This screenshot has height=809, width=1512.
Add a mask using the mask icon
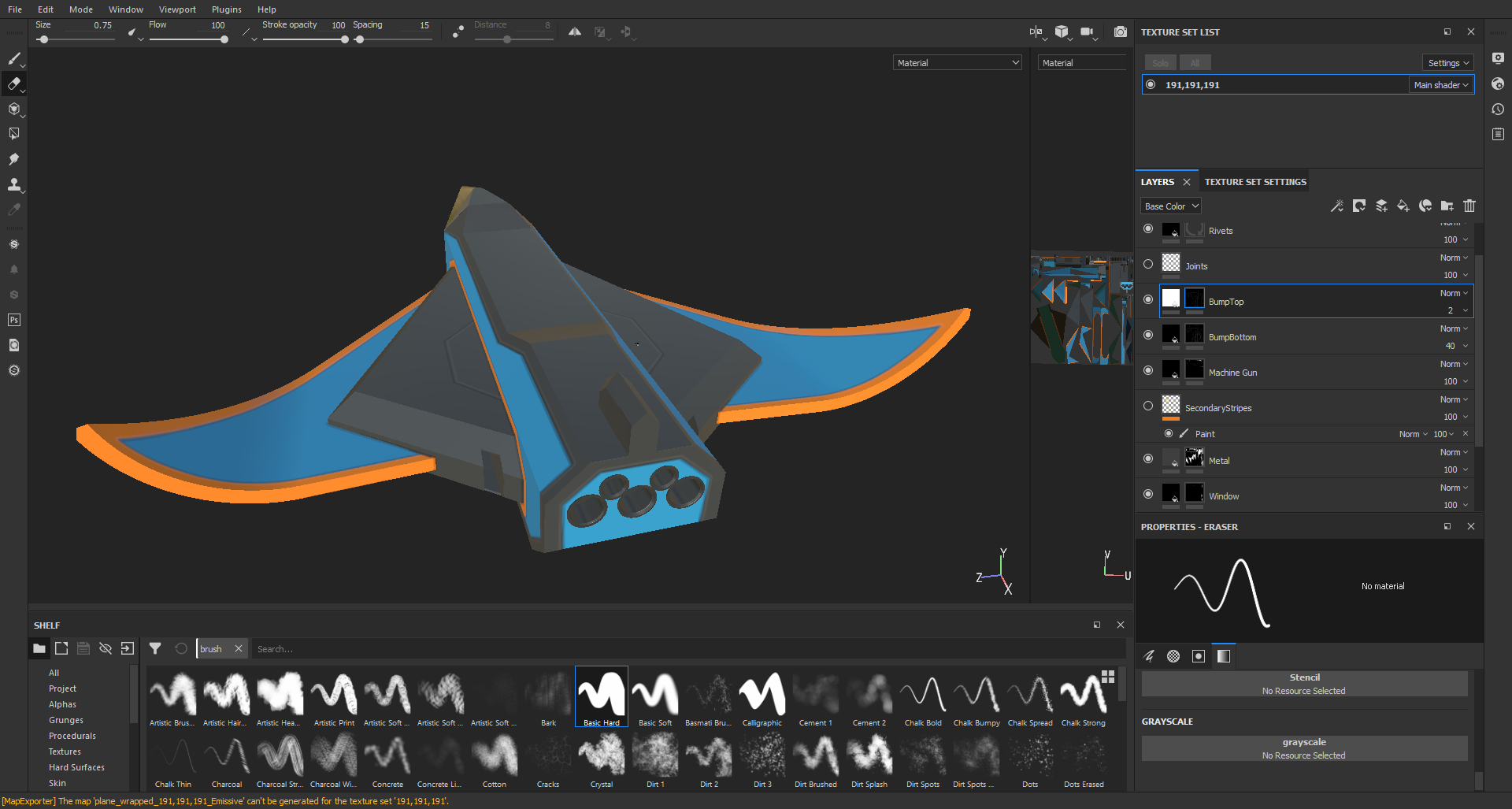(1358, 206)
